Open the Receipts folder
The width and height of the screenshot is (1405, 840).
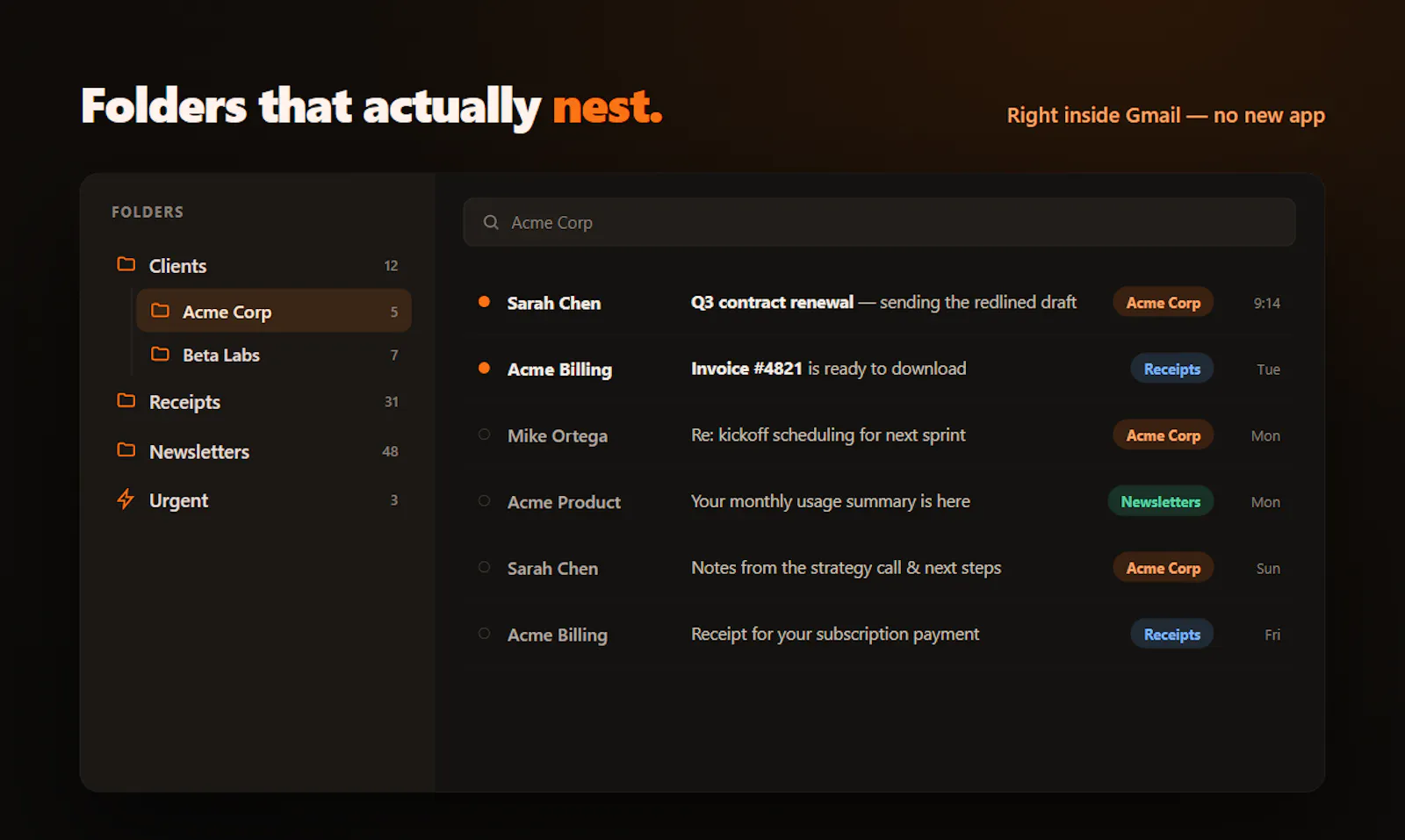258,401
